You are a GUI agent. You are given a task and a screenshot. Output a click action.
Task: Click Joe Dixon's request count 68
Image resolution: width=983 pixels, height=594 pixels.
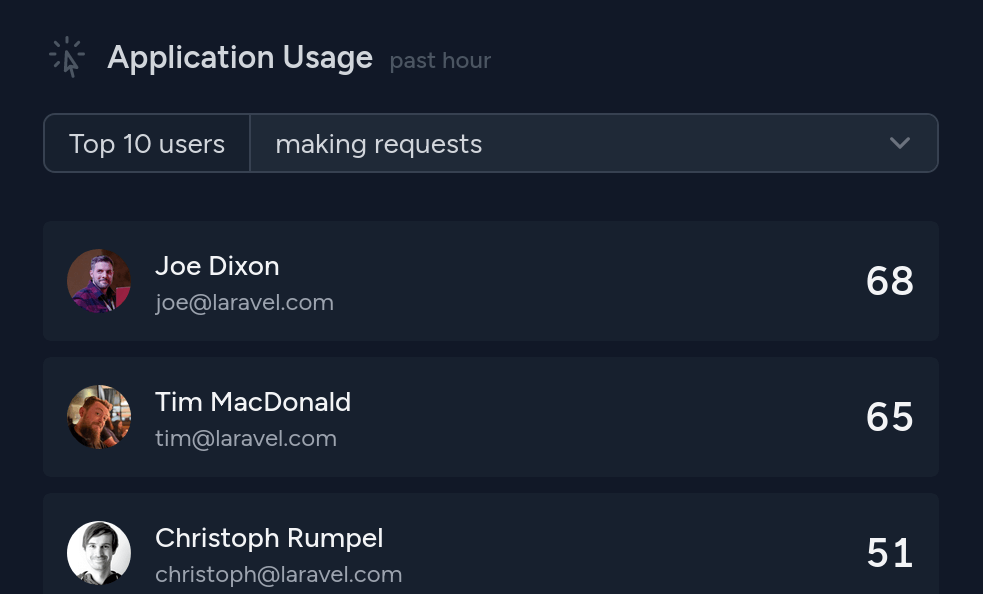click(889, 281)
